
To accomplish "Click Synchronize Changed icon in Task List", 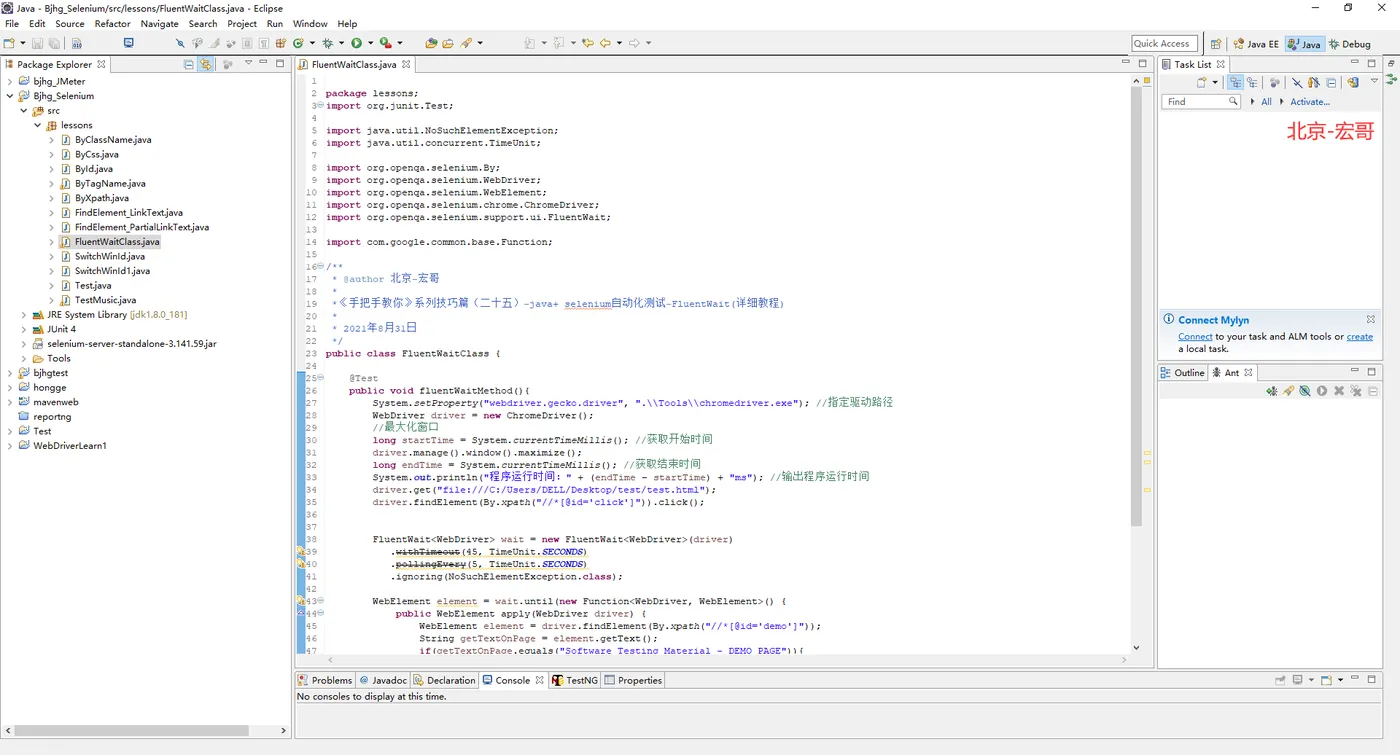I will [x=1353, y=83].
